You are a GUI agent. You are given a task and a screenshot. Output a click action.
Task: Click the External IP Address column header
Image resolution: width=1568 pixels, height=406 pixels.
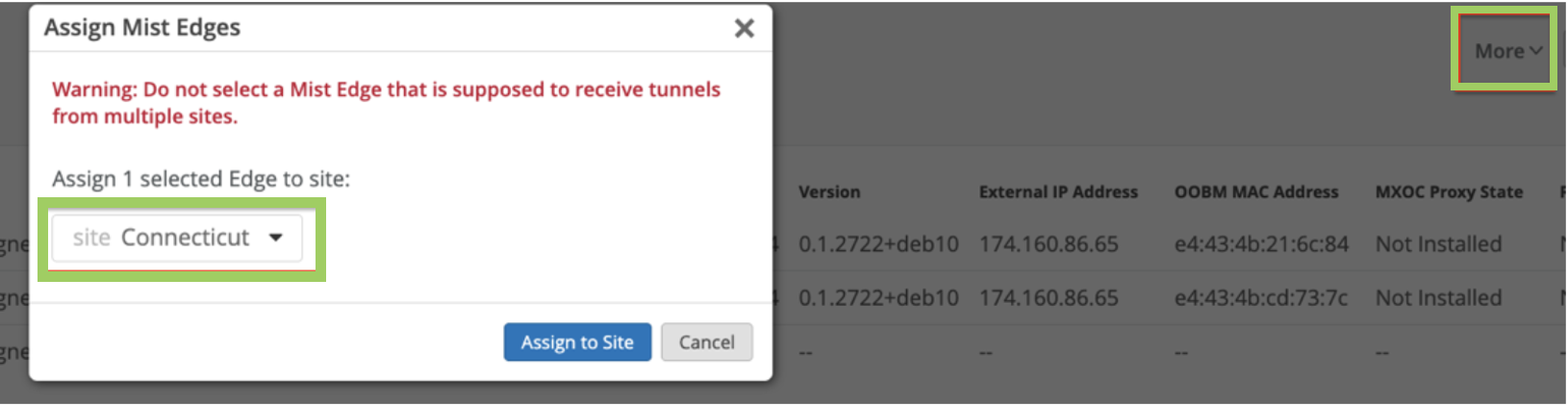1058,192
